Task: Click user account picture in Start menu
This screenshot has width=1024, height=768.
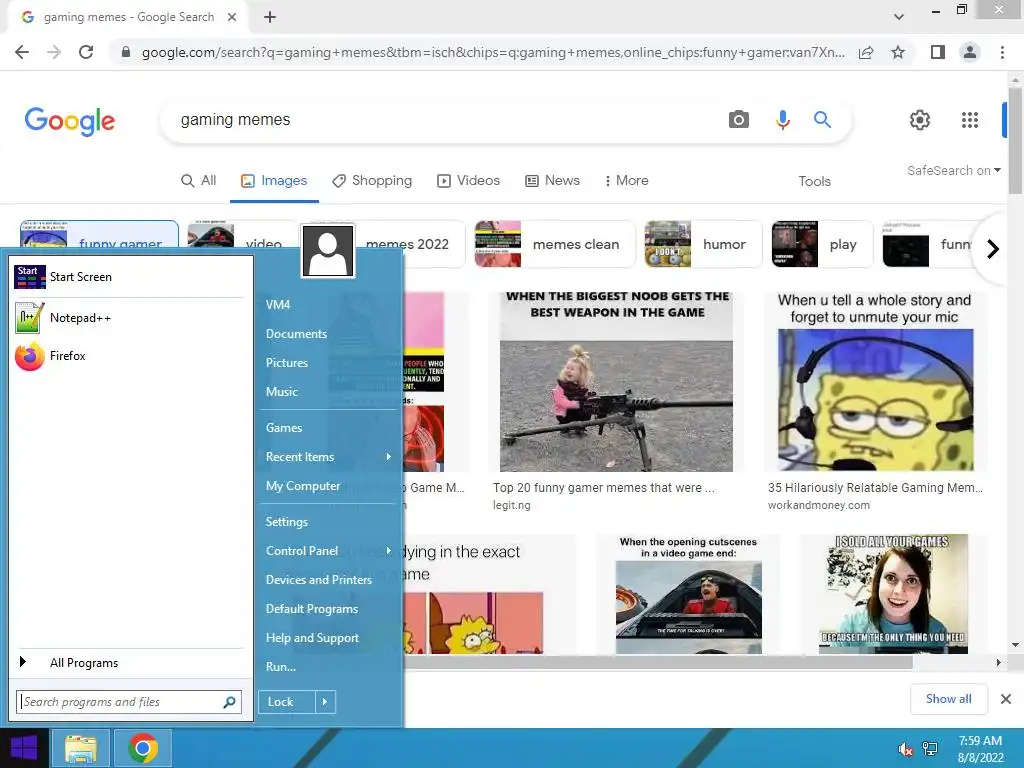Action: pos(328,251)
